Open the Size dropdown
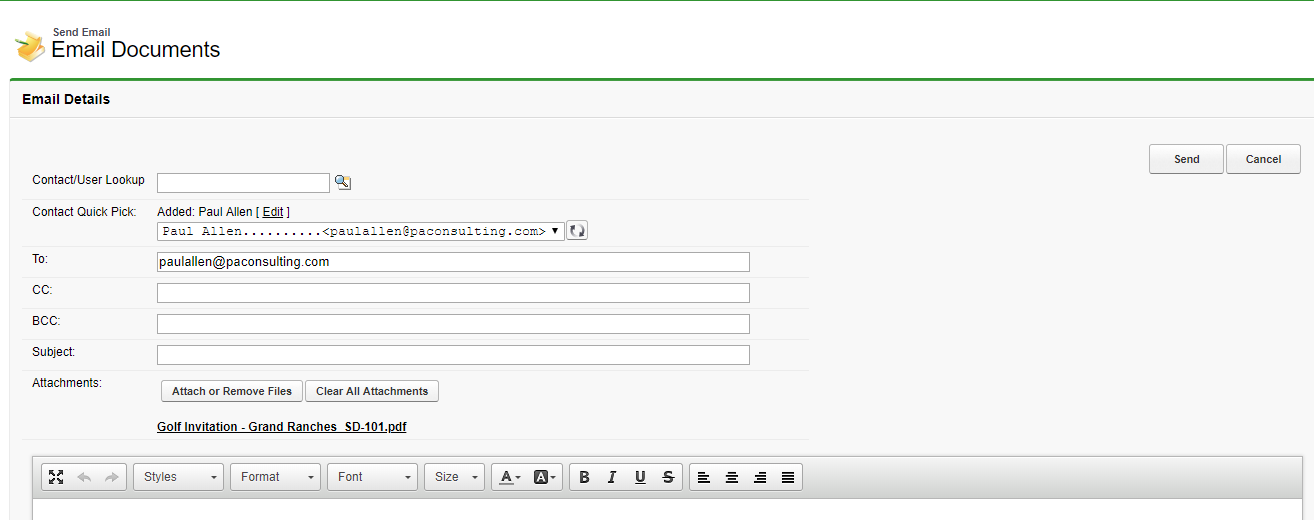 (455, 477)
